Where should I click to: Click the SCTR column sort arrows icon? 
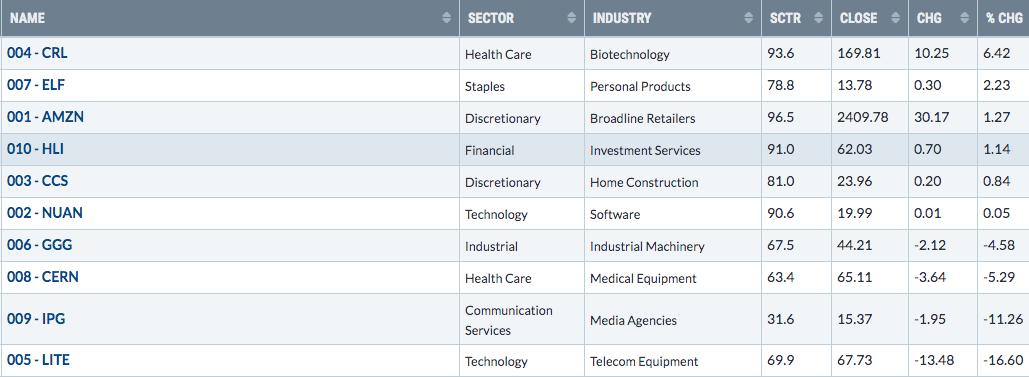818,18
